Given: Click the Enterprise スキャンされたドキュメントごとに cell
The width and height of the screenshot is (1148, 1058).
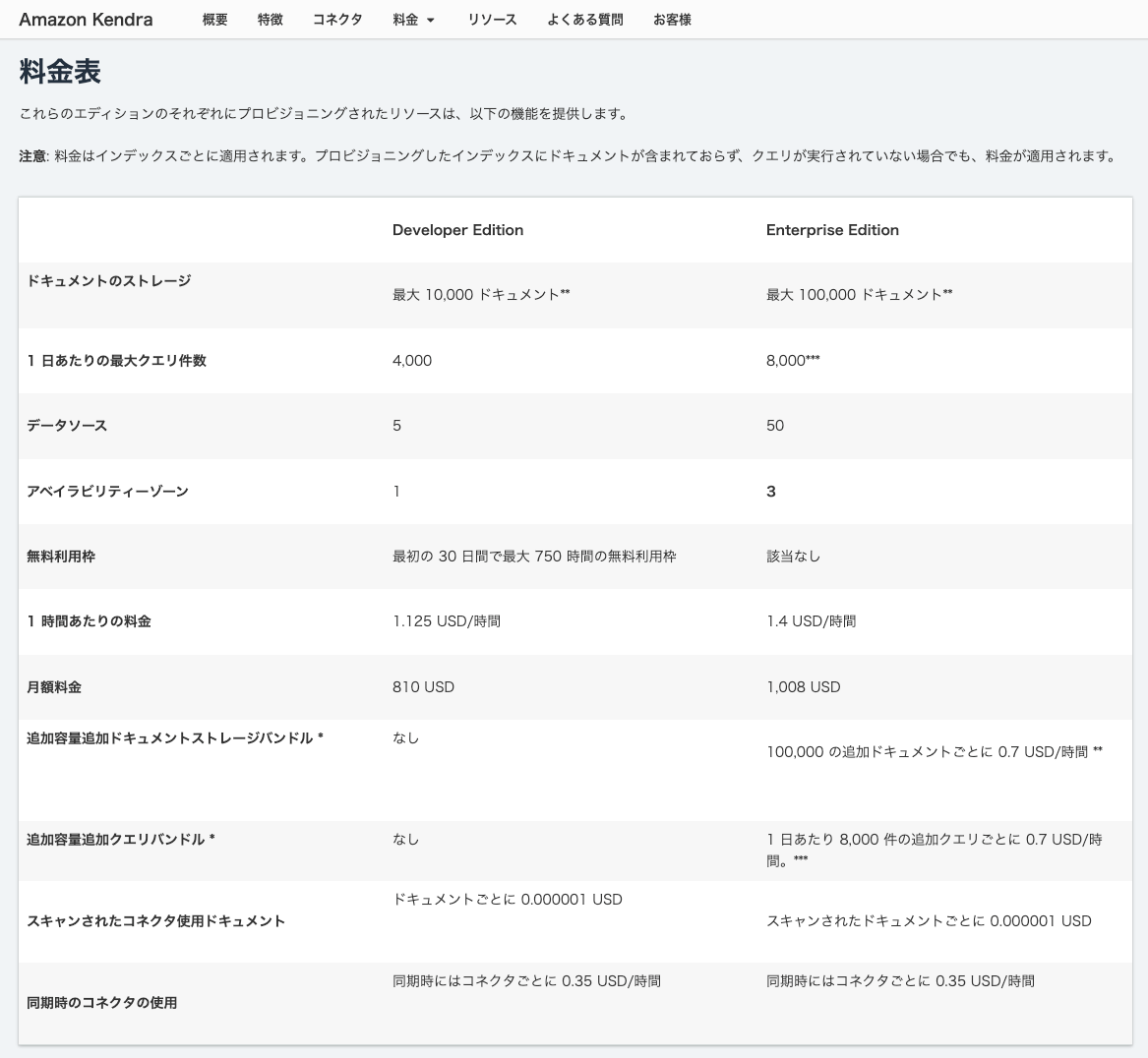Looking at the screenshot, I should pos(929,922).
